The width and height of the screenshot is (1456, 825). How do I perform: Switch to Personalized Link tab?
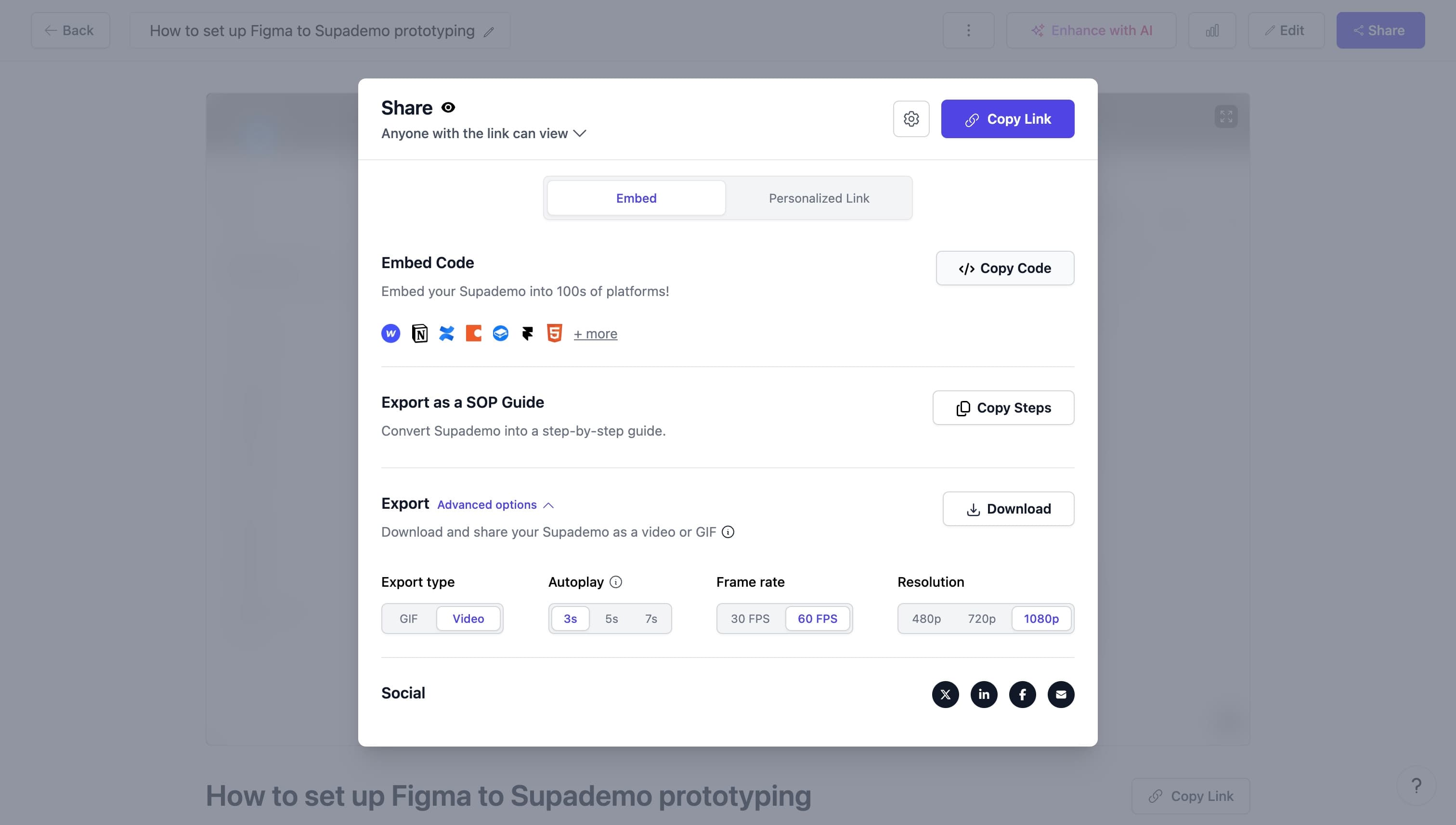(x=819, y=198)
